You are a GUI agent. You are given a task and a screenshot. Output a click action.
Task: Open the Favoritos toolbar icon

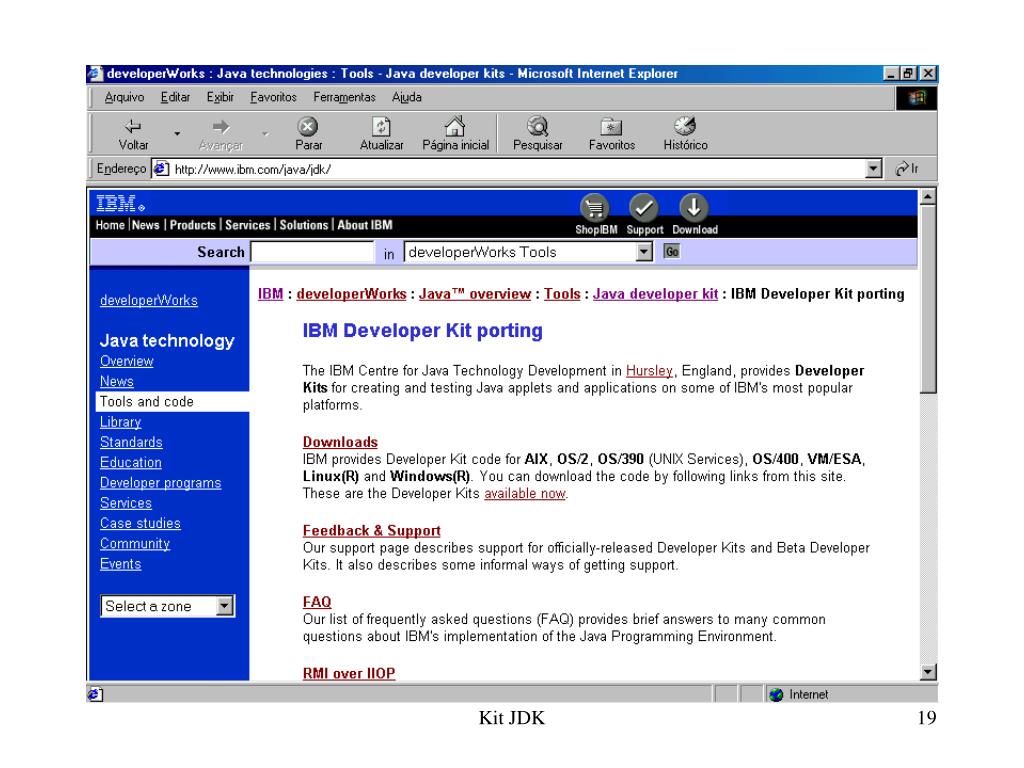(x=611, y=126)
